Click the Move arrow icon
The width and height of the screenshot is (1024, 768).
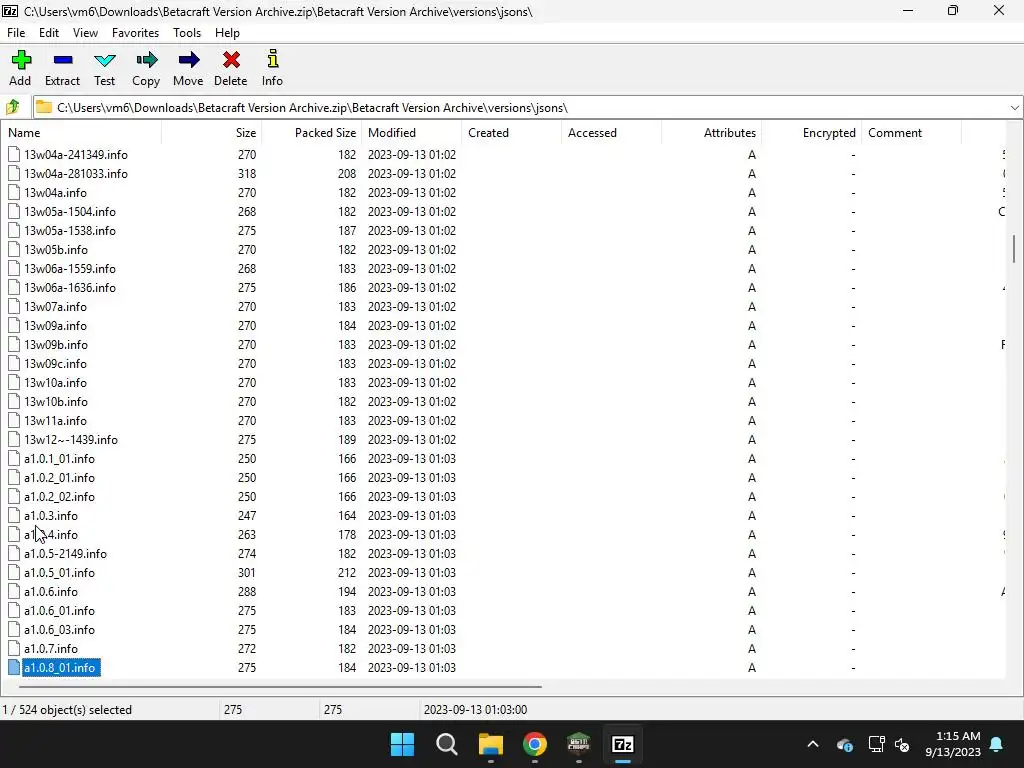pos(188,60)
